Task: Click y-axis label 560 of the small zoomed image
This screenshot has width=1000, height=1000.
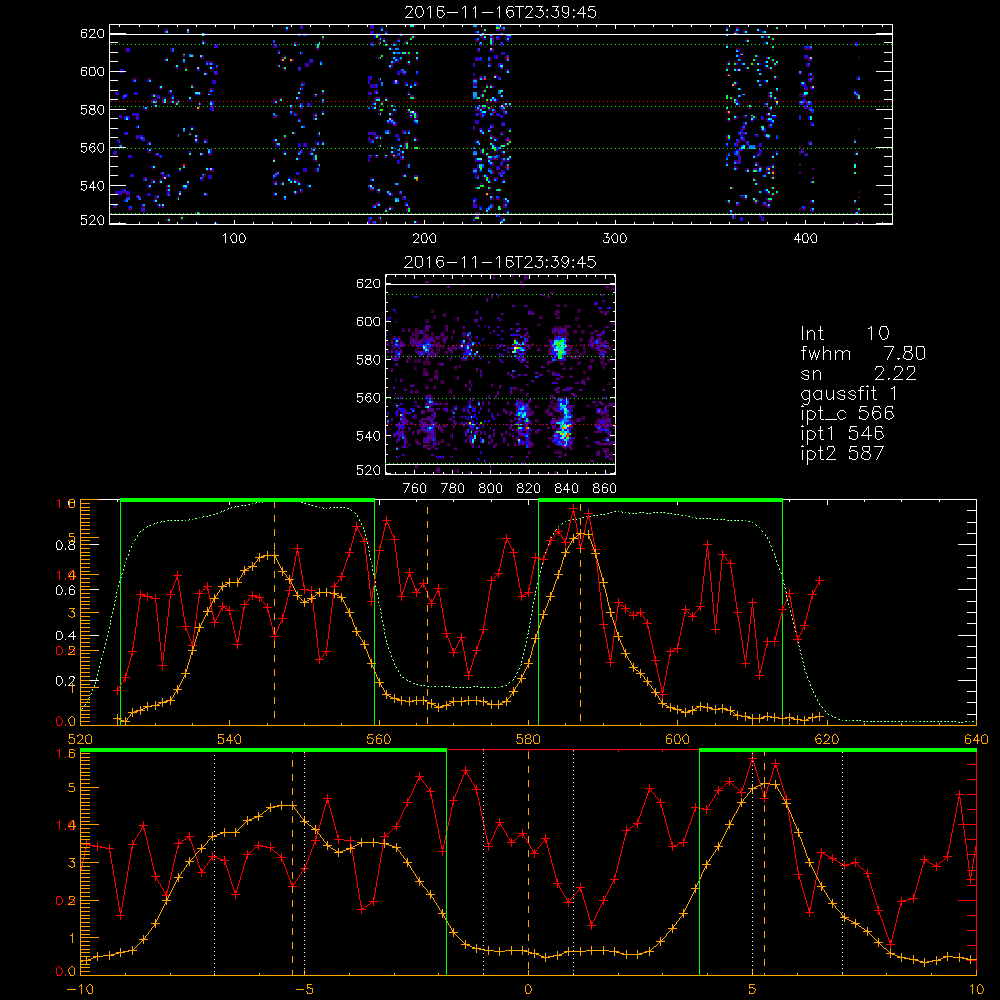Action: click(368, 398)
